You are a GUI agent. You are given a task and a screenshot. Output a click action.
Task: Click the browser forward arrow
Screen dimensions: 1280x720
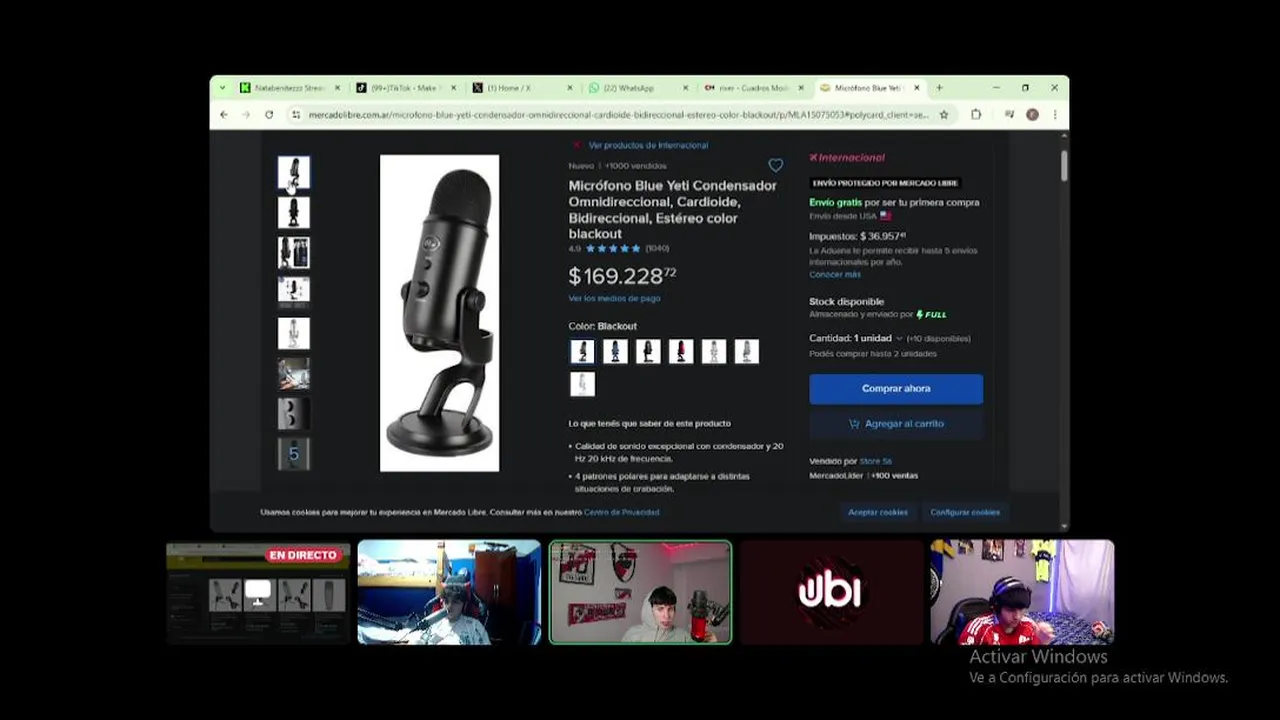pyautogui.click(x=246, y=115)
